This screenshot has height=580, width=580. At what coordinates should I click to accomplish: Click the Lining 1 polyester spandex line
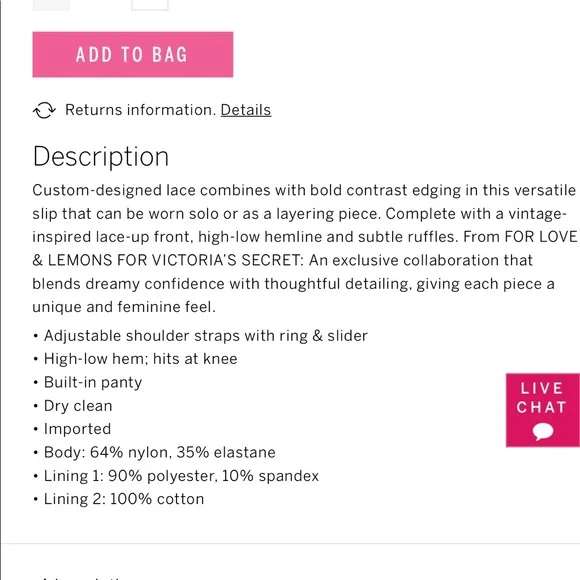coord(181,476)
